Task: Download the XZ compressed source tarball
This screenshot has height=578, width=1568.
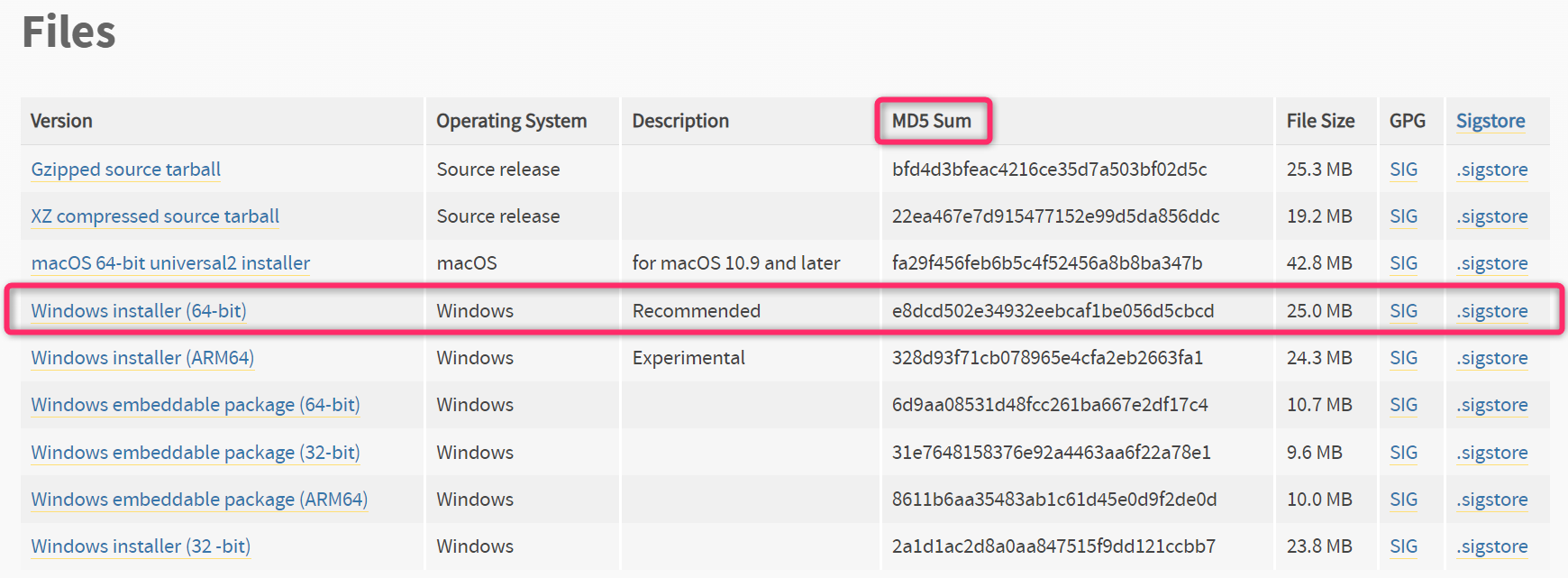Action: pyautogui.click(x=155, y=216)
